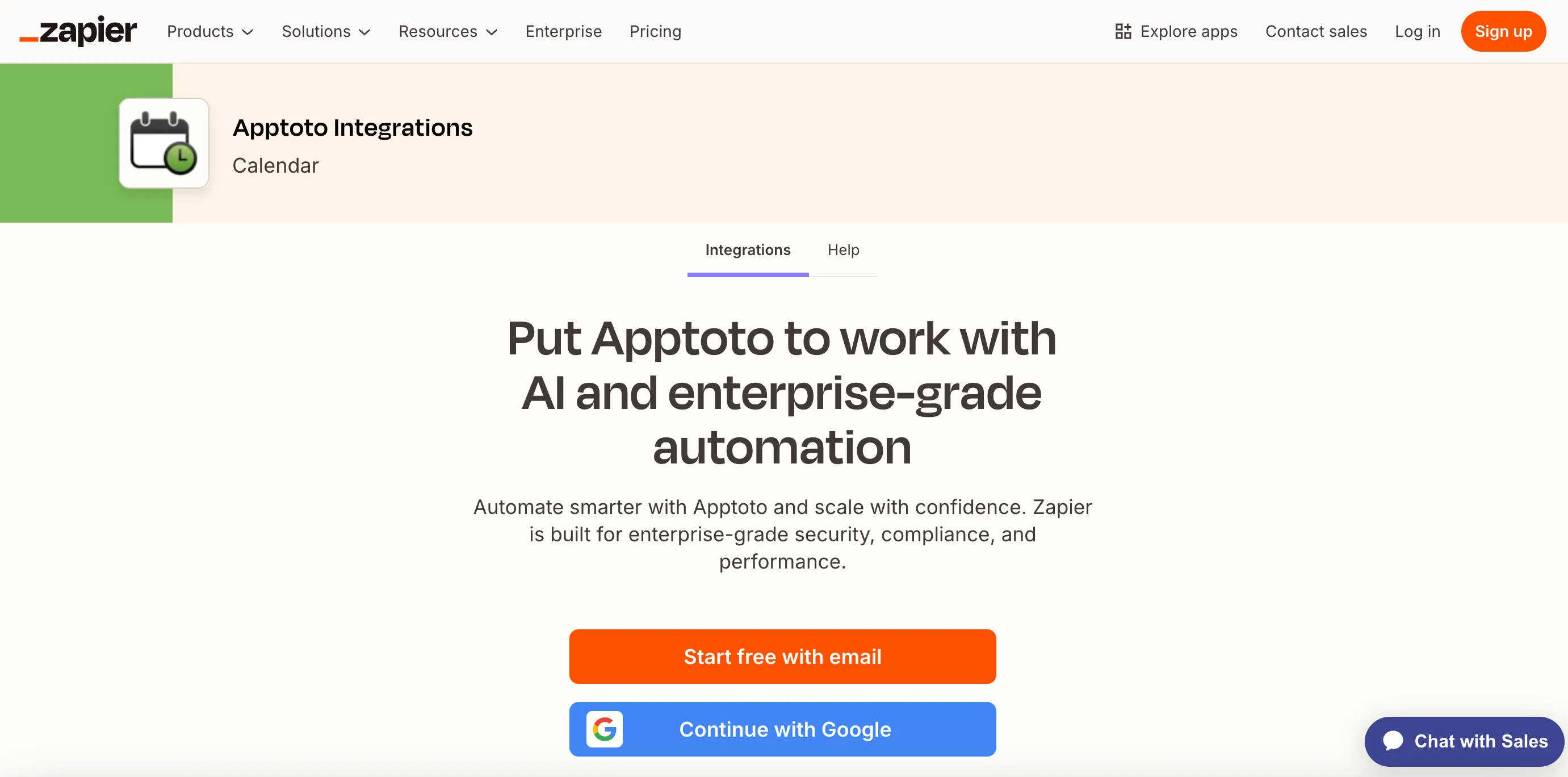Click the Solutions dropdown chevron
Screen dimensions: 1568x777
364,32
